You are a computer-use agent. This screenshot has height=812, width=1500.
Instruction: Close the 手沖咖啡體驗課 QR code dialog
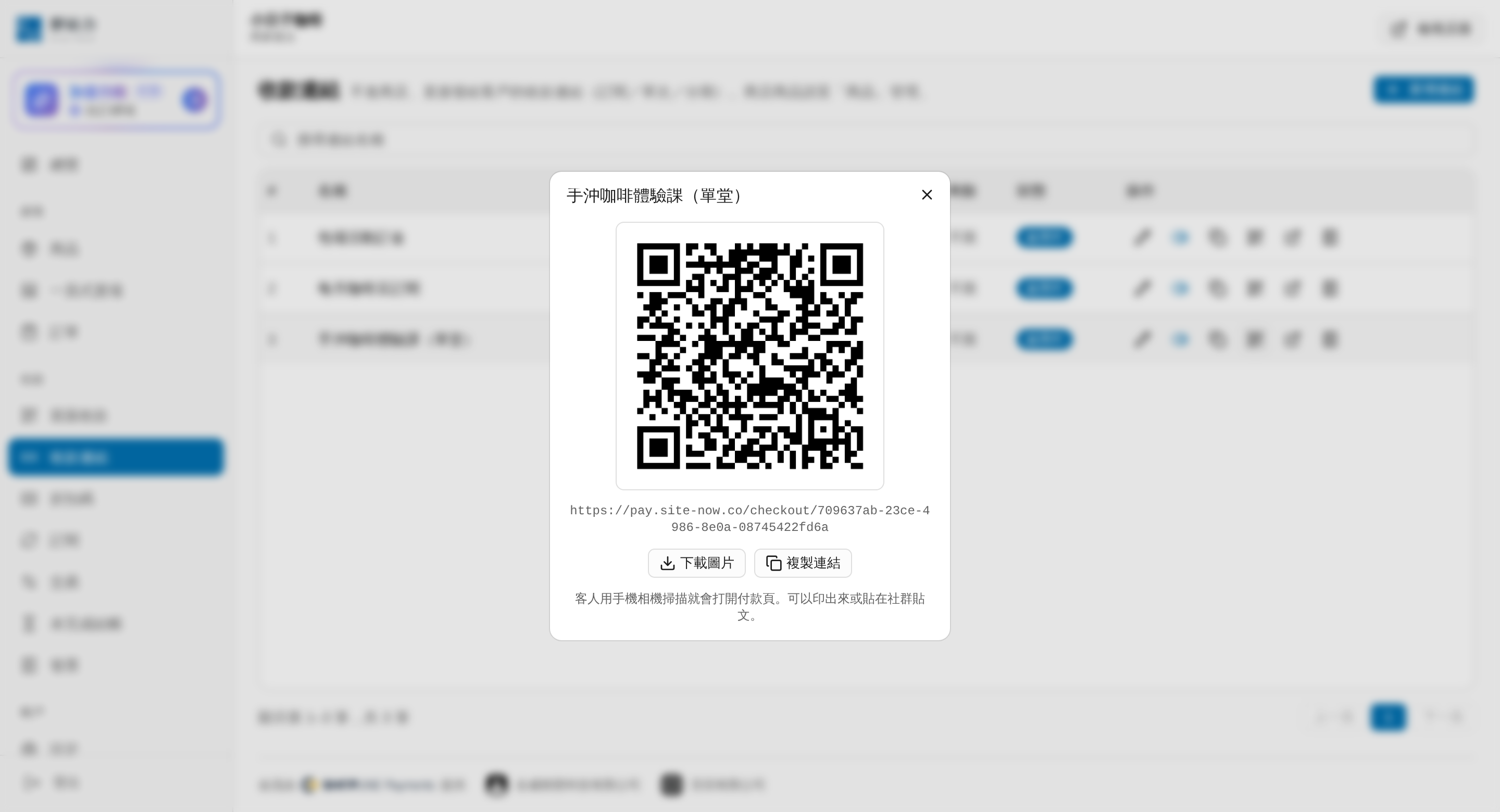coord(927,195)
